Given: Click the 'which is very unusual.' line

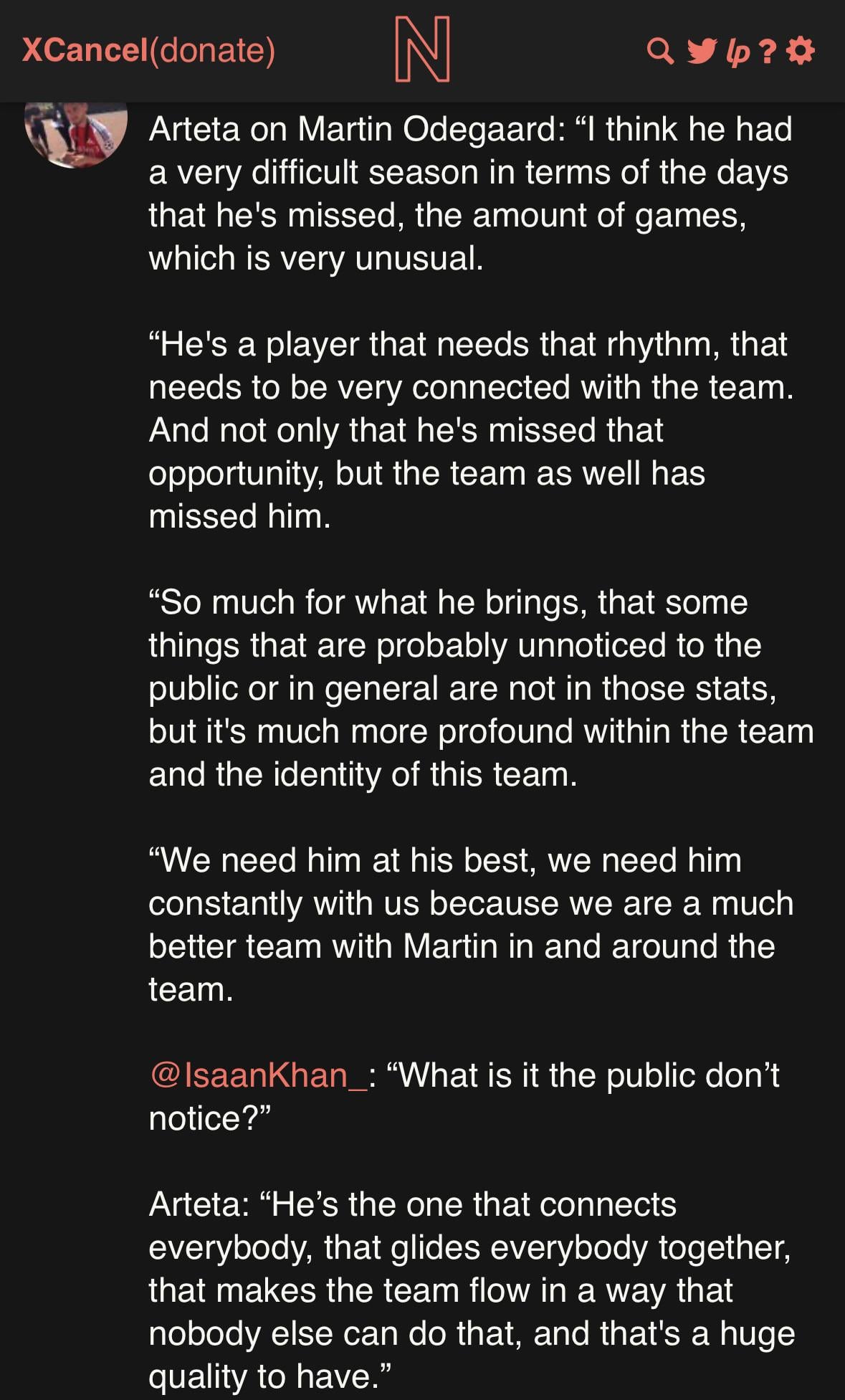Looking at the screenshot, I should point(316,258).
